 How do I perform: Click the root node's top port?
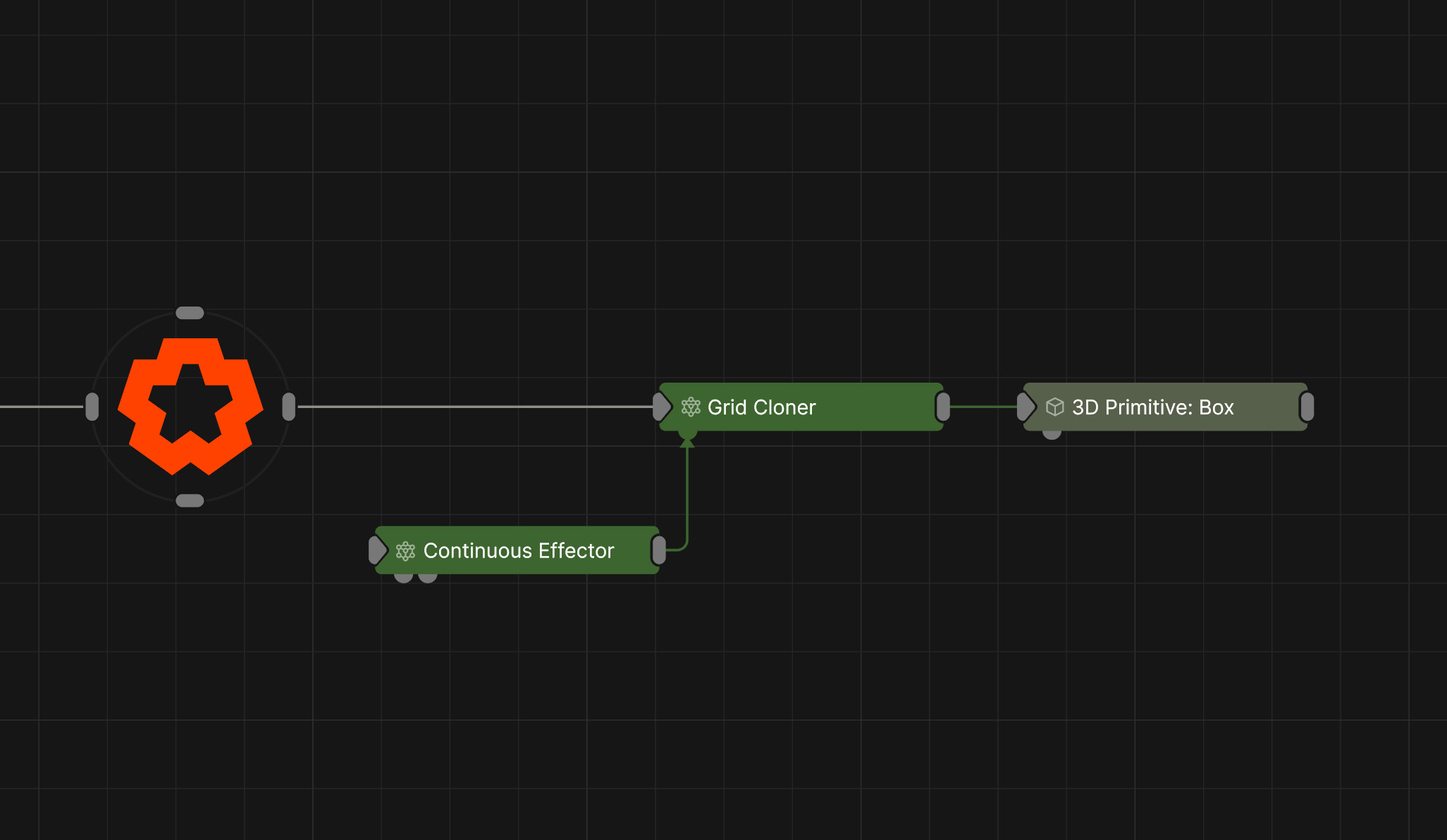[x=190, y=313]
